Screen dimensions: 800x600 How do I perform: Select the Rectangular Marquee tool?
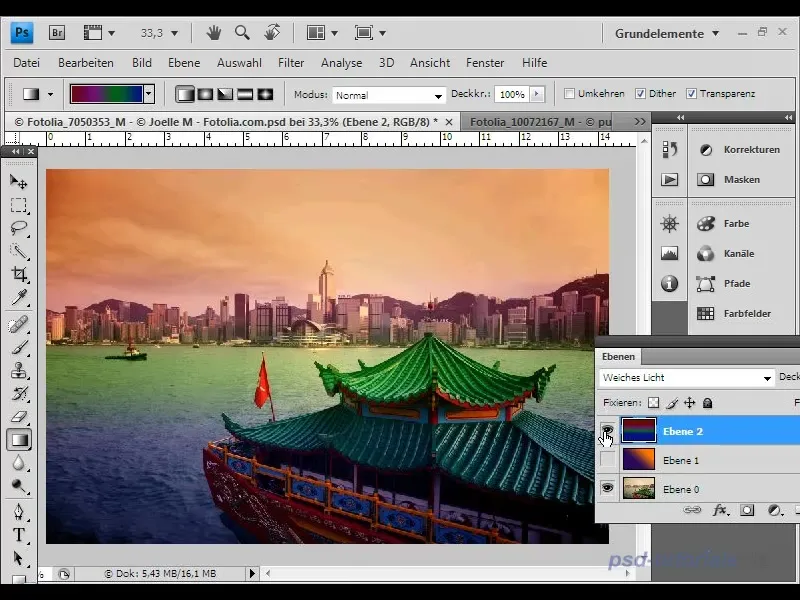click(19, 205)
